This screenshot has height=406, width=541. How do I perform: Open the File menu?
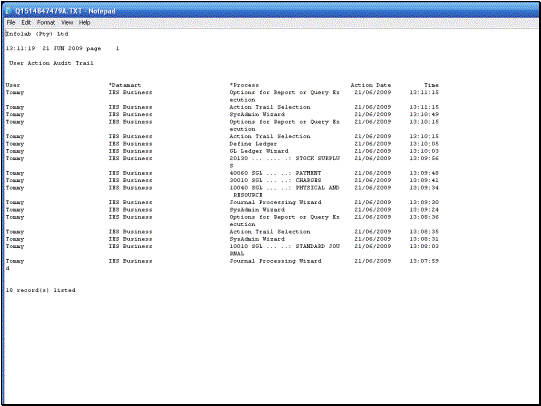click(11, 22)
